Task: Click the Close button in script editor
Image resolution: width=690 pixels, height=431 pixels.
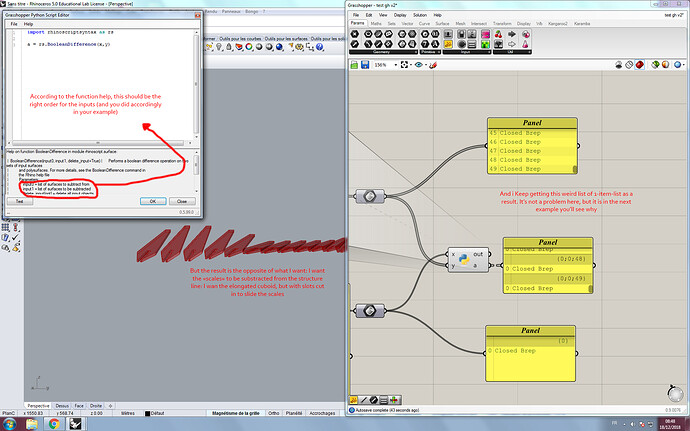Action: point(182,201)
